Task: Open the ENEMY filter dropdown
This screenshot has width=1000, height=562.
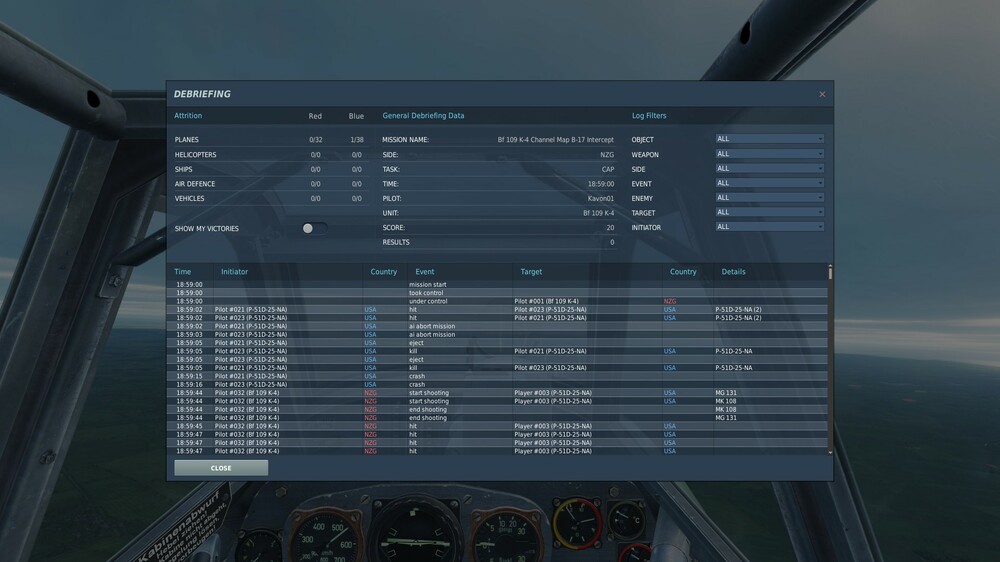Action: [769, 198]
